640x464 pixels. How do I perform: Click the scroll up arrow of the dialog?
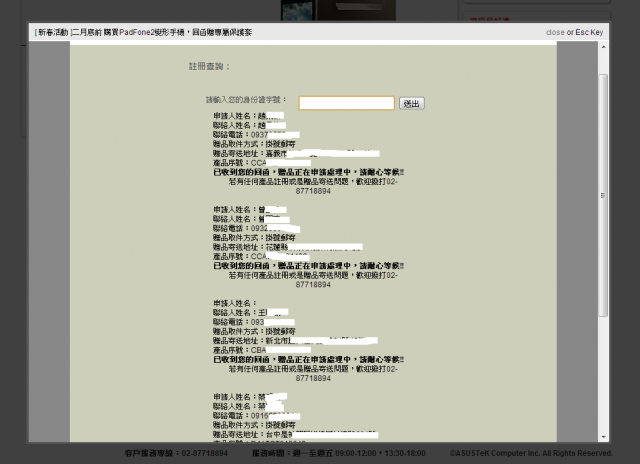coord(603,47)
